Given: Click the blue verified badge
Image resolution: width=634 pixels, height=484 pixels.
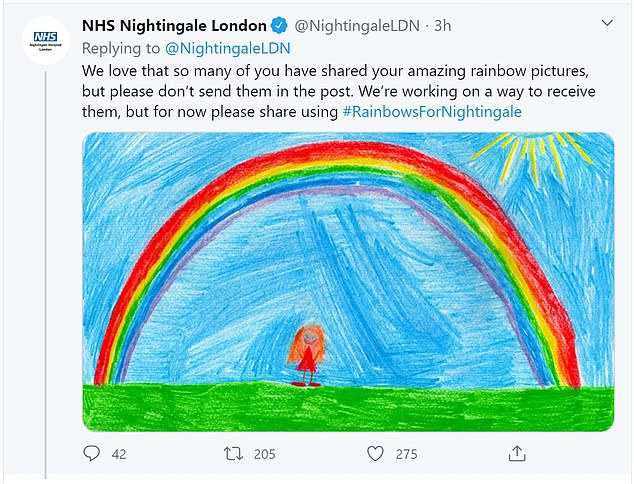Looking at the screenshot, I should pyautogui.click(x=280, y=25).
